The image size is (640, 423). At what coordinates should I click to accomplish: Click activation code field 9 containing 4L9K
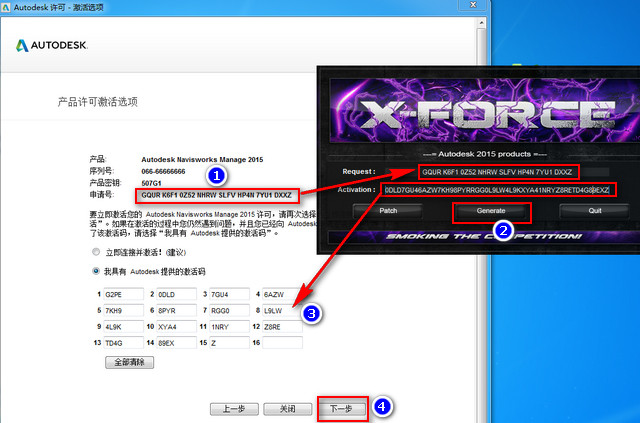123,327
